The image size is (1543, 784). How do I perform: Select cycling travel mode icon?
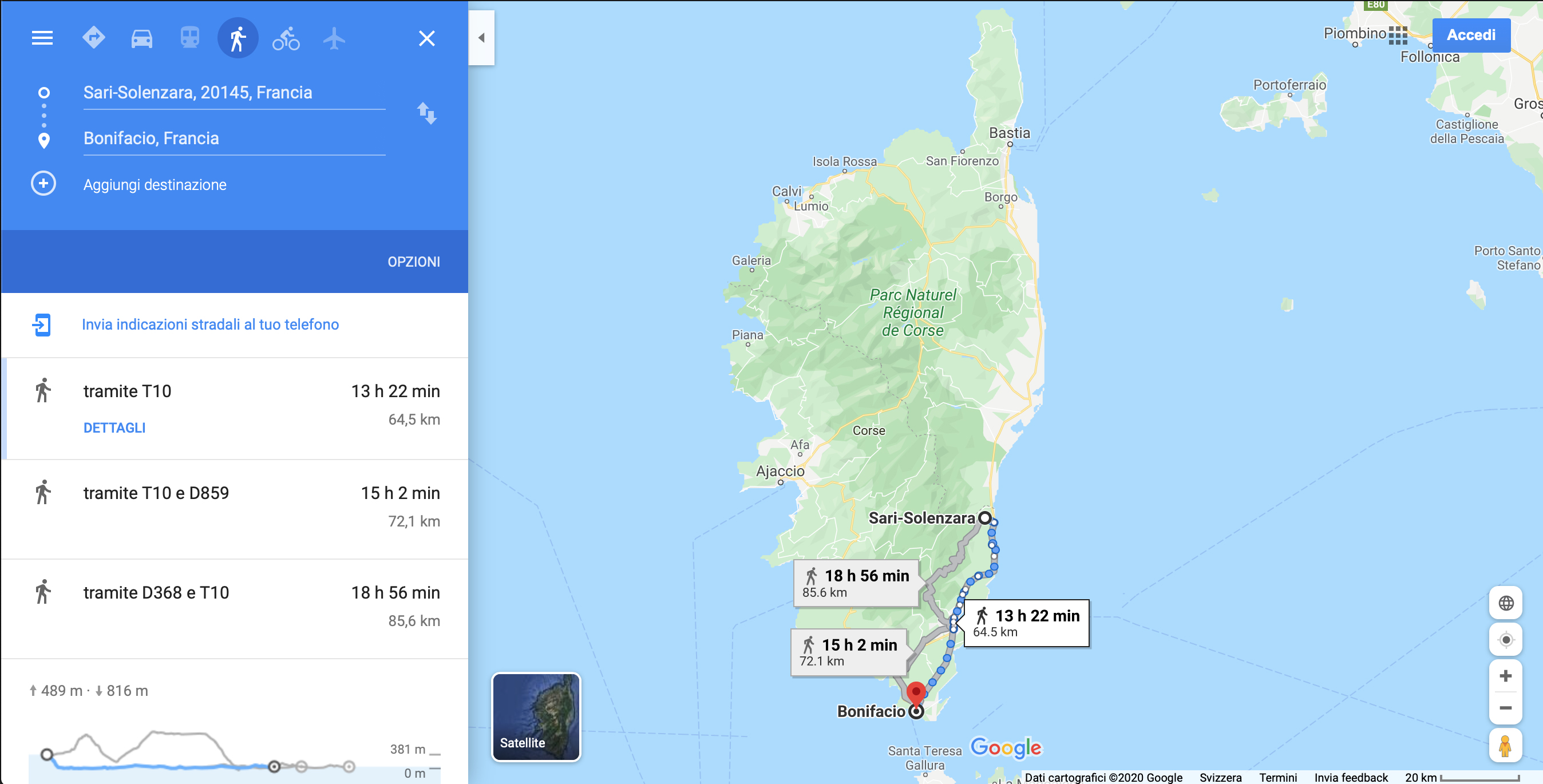point(286,38)
